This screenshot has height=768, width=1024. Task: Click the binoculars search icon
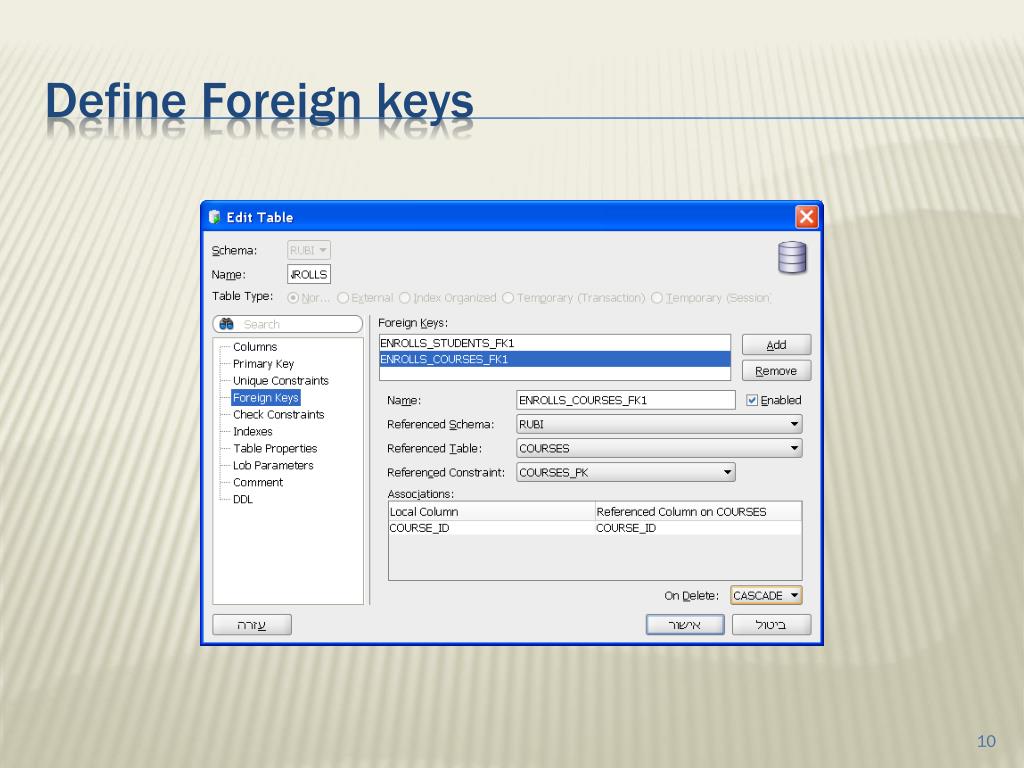click(x=227, y=324)
